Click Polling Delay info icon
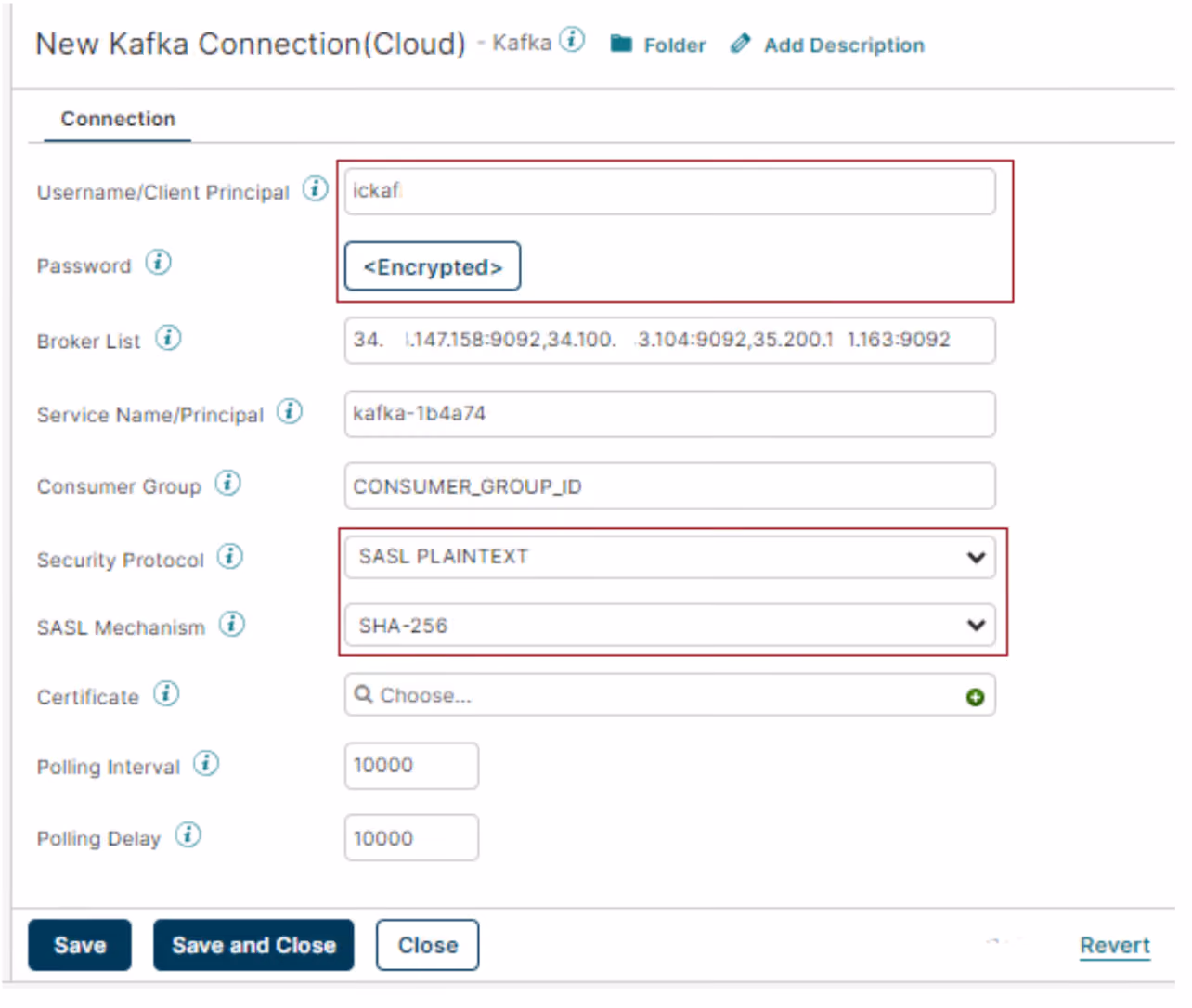Image resolution: width=1192 pixels, height=1008 pixels. (188, 835)
